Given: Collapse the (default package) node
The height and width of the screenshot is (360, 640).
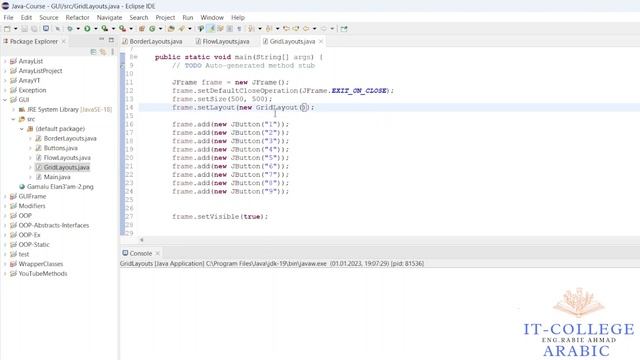Looking at the screenshot, I should tap(22, 129).
